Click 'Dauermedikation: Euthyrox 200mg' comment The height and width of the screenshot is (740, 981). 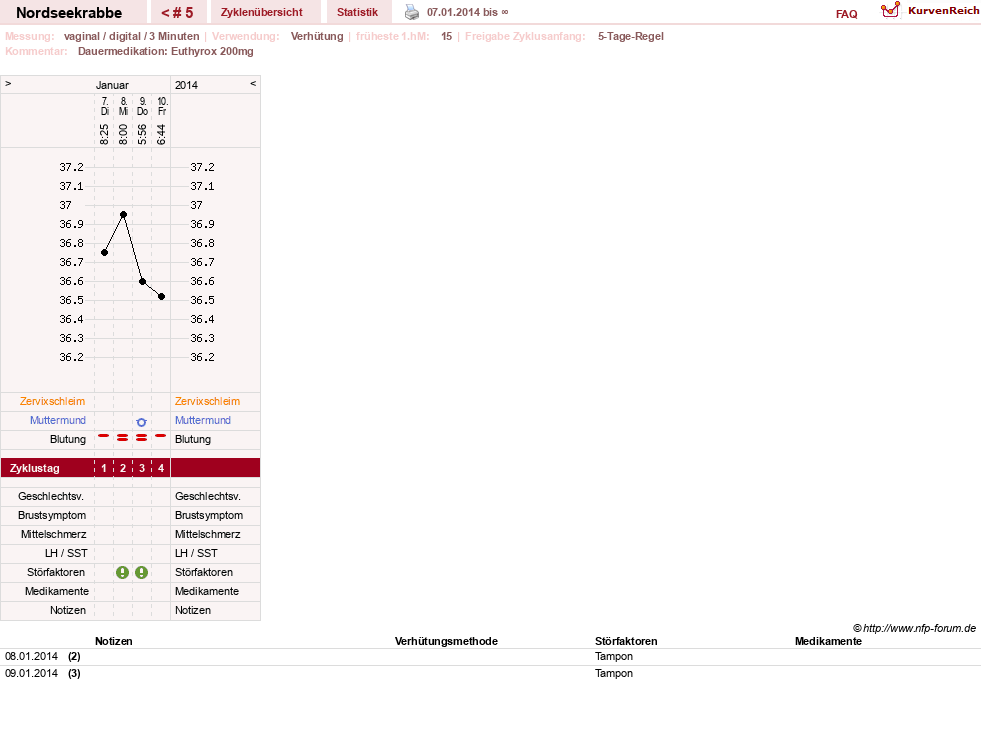166,51
